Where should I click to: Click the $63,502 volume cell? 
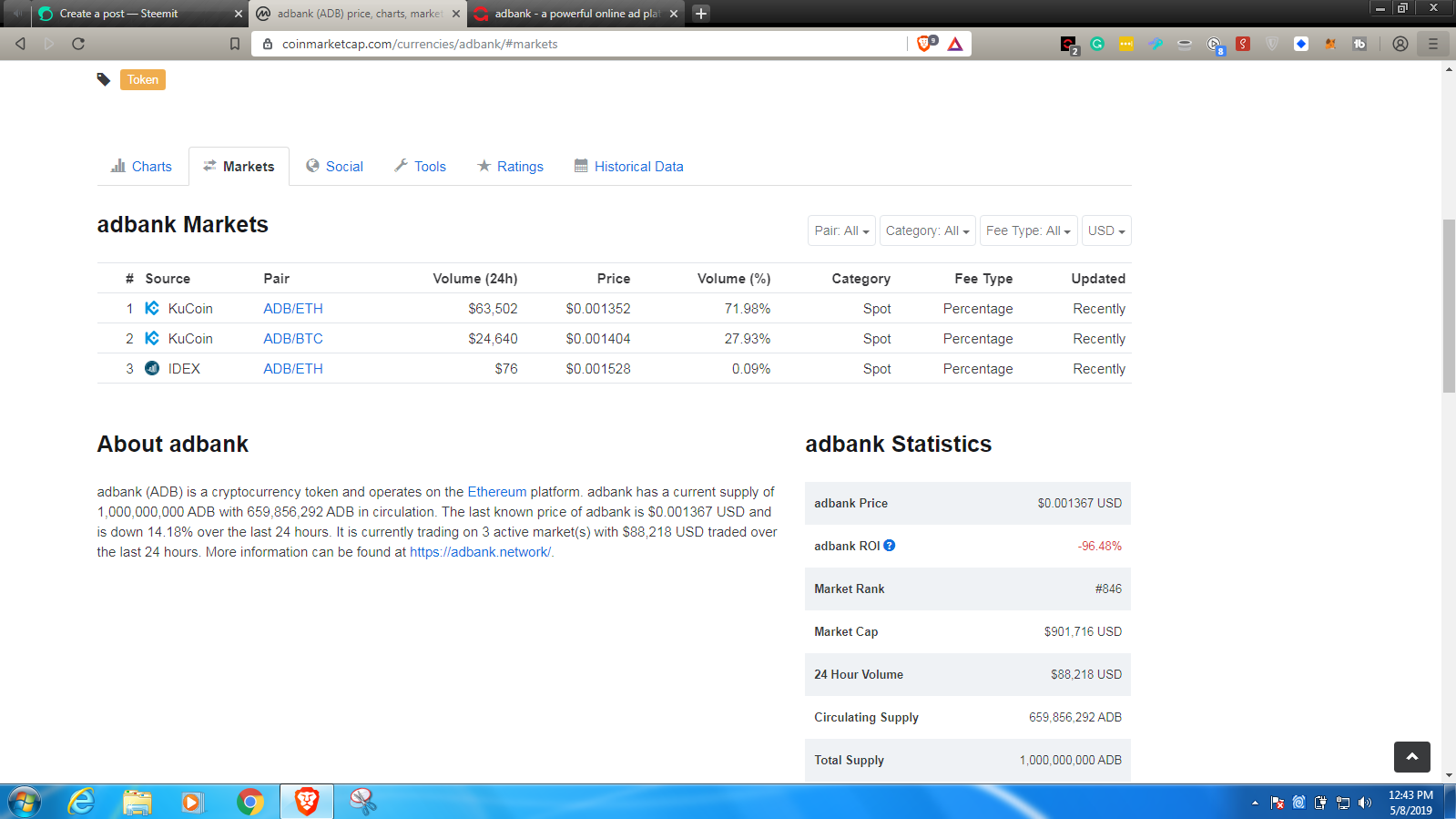[493, 309]
